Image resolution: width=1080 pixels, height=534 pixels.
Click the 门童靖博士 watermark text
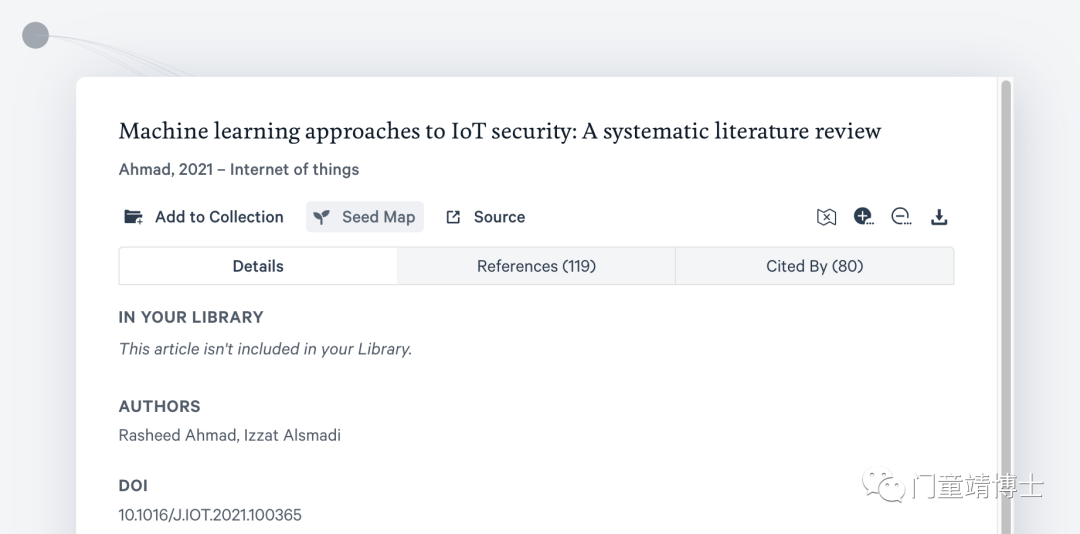coord(977,486)
